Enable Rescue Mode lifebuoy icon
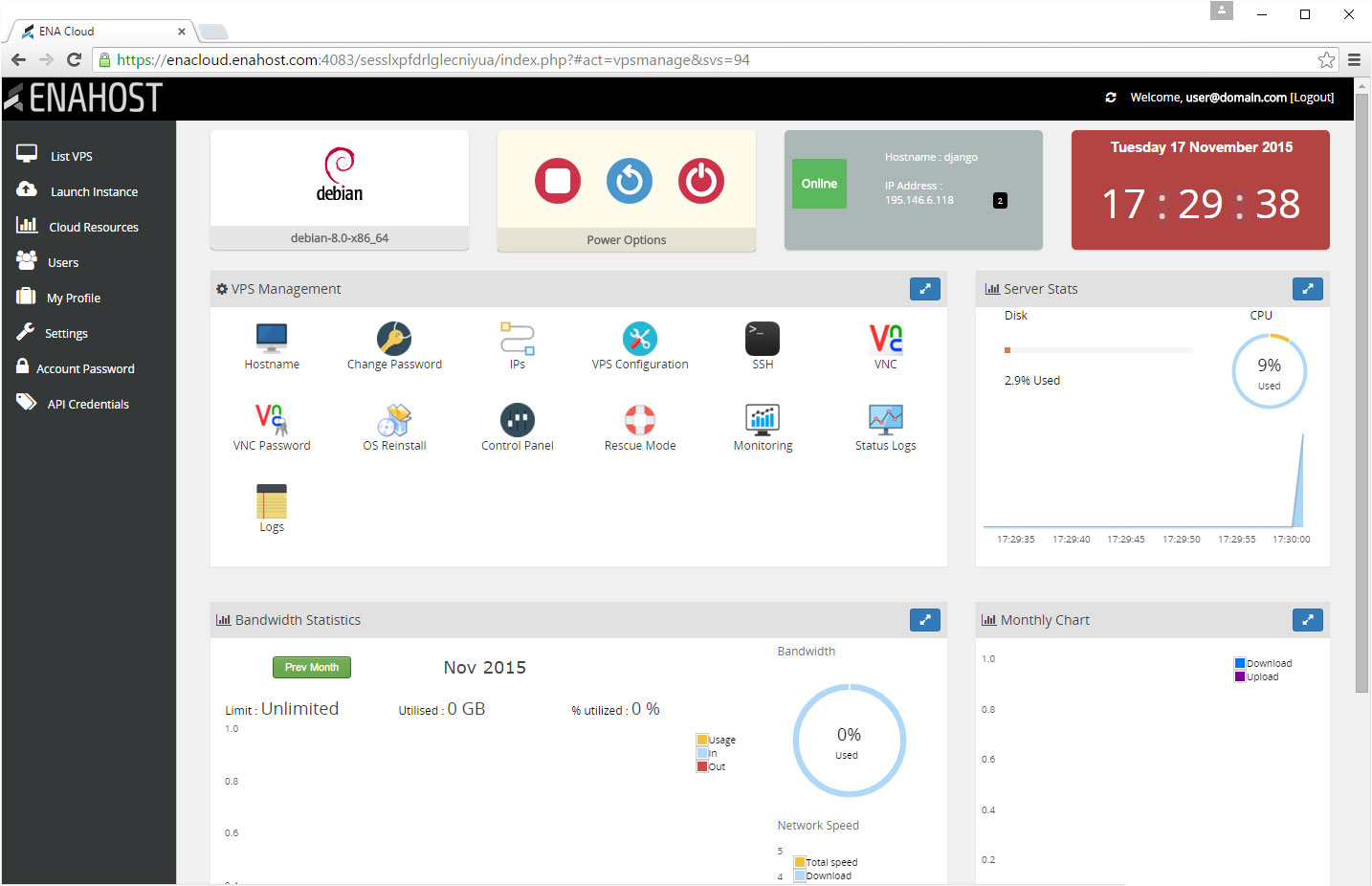Image resolution: width=1372 pixels, height=886 pixels. (x=640, y=419)
